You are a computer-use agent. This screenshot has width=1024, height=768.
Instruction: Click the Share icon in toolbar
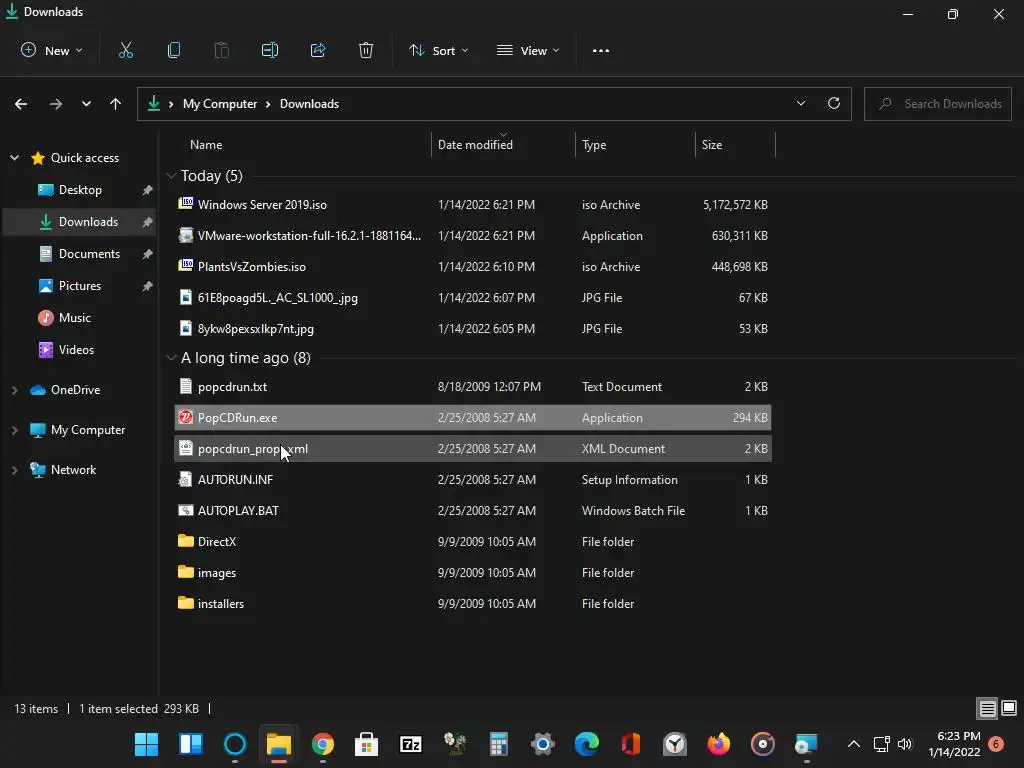click(x=318, y=50)
